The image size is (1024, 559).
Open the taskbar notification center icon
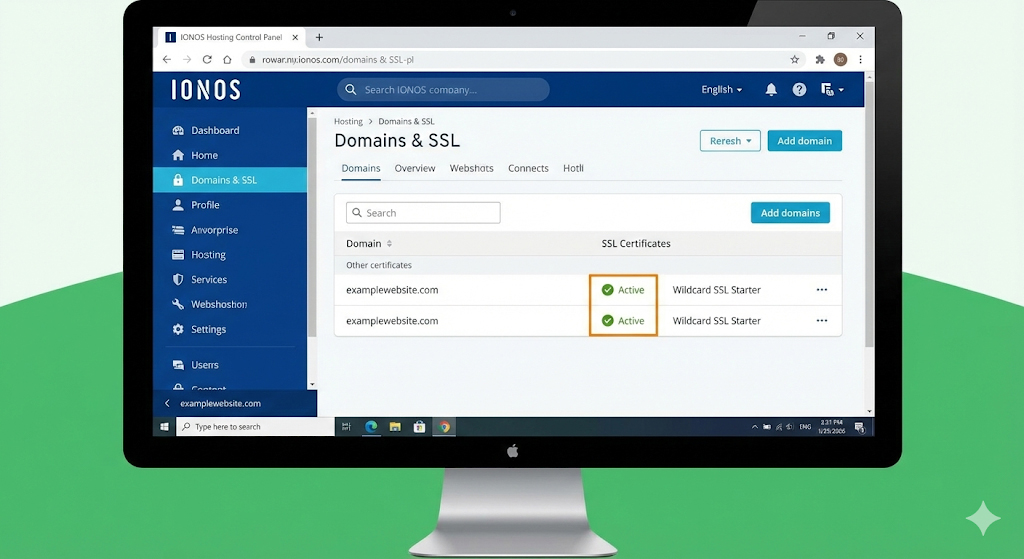859,427
